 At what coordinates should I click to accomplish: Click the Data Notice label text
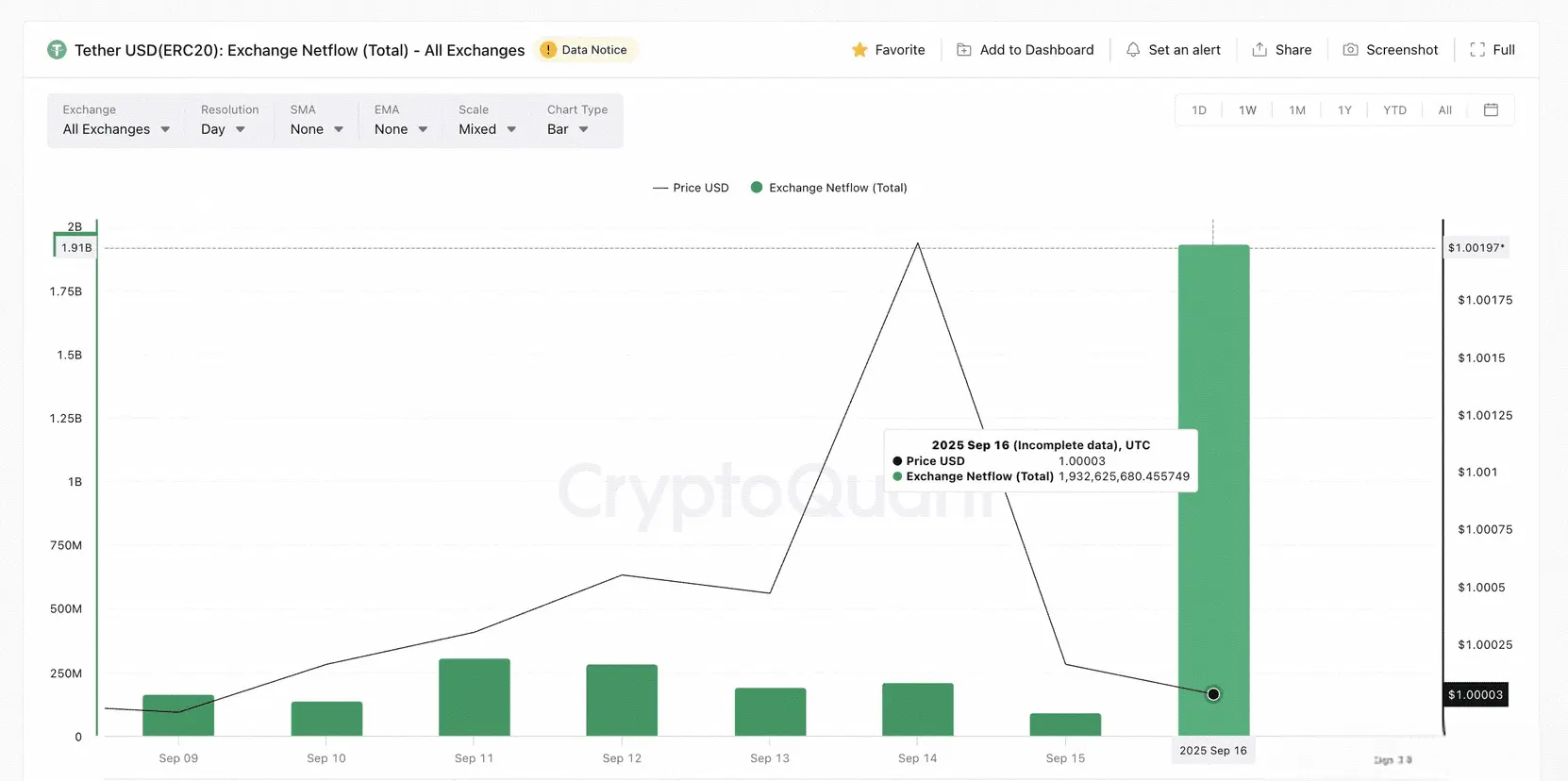(x=594, y=50)
